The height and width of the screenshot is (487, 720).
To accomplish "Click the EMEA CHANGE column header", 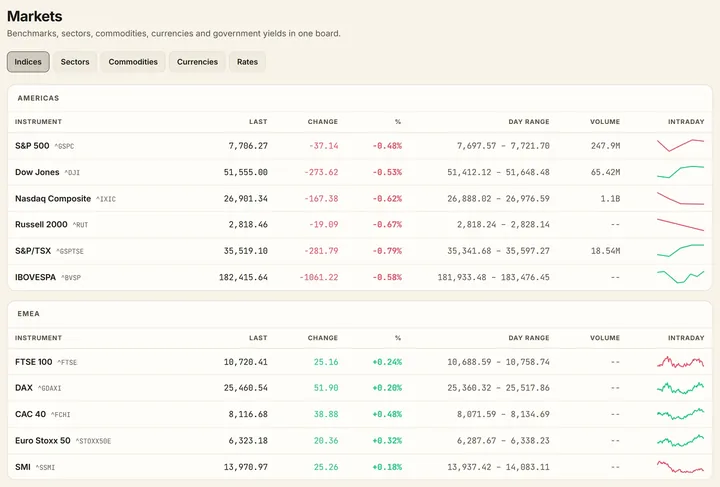I will click(x=323, y=338).
